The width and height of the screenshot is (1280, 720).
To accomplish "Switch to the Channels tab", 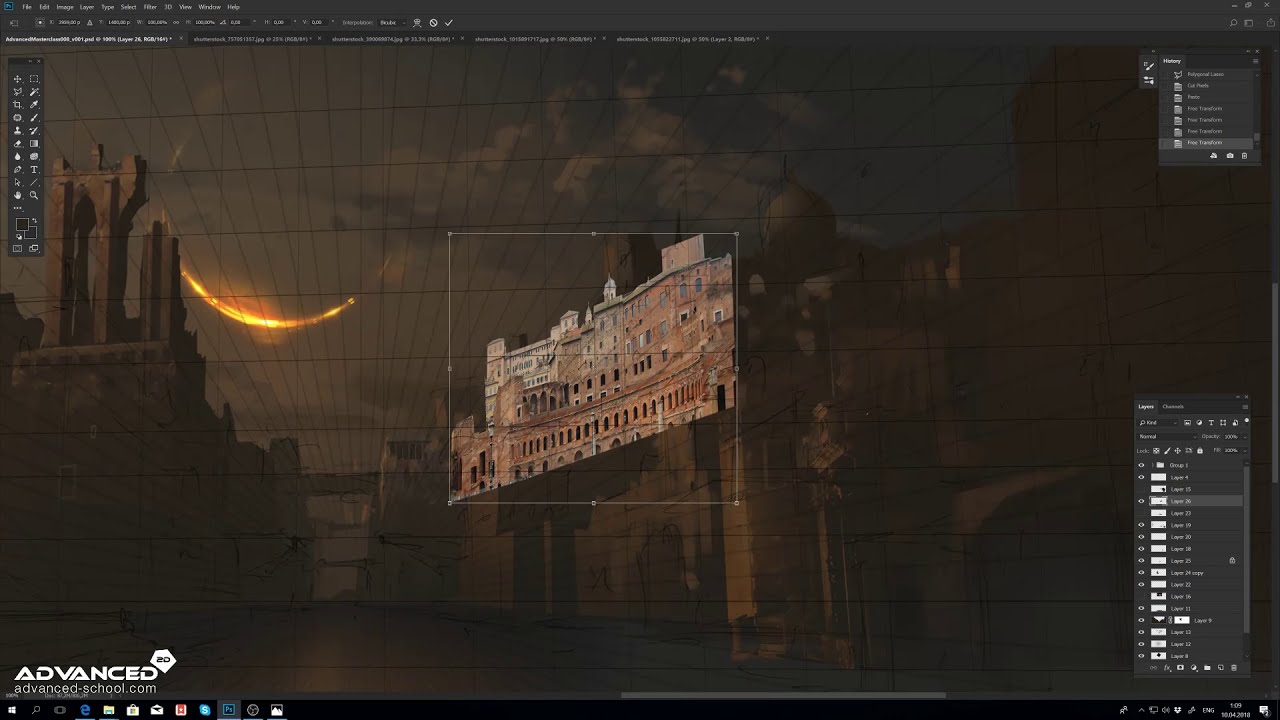I will pyautogui.click(x=1173, y=407).
